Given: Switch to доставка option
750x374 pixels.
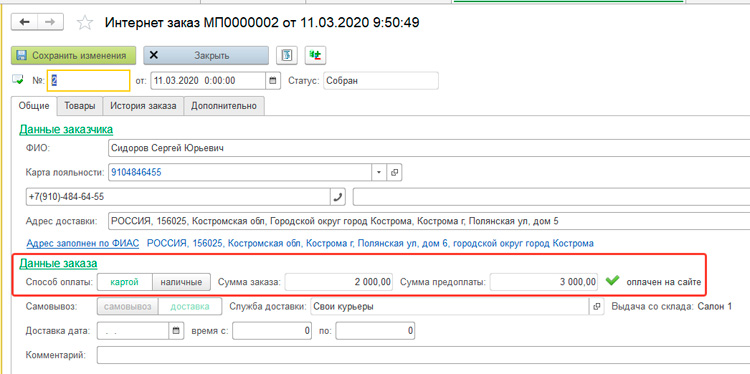Looking at the screenshot, I should click(x=190, y=307).
